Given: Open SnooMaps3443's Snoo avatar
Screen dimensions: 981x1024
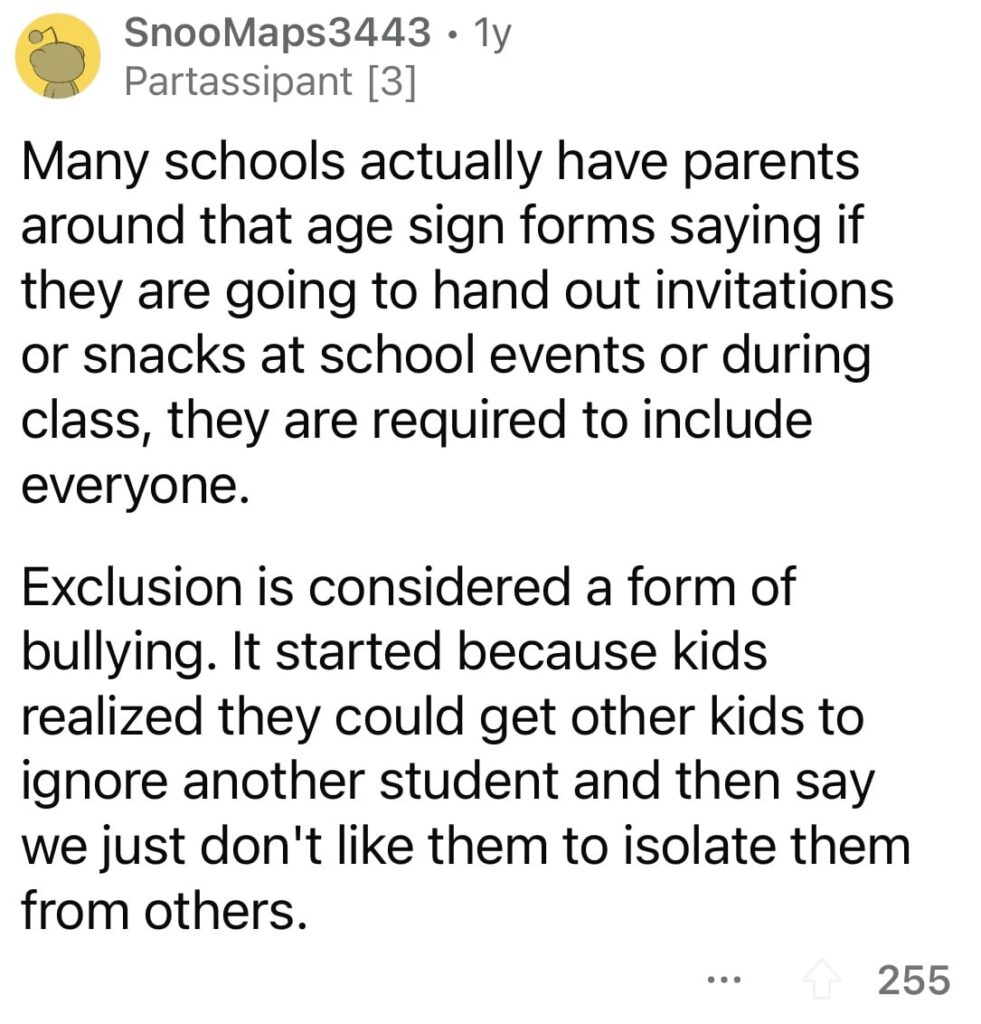Looking at the screenshot, I should pyautogui.click(x=58, y=57).
